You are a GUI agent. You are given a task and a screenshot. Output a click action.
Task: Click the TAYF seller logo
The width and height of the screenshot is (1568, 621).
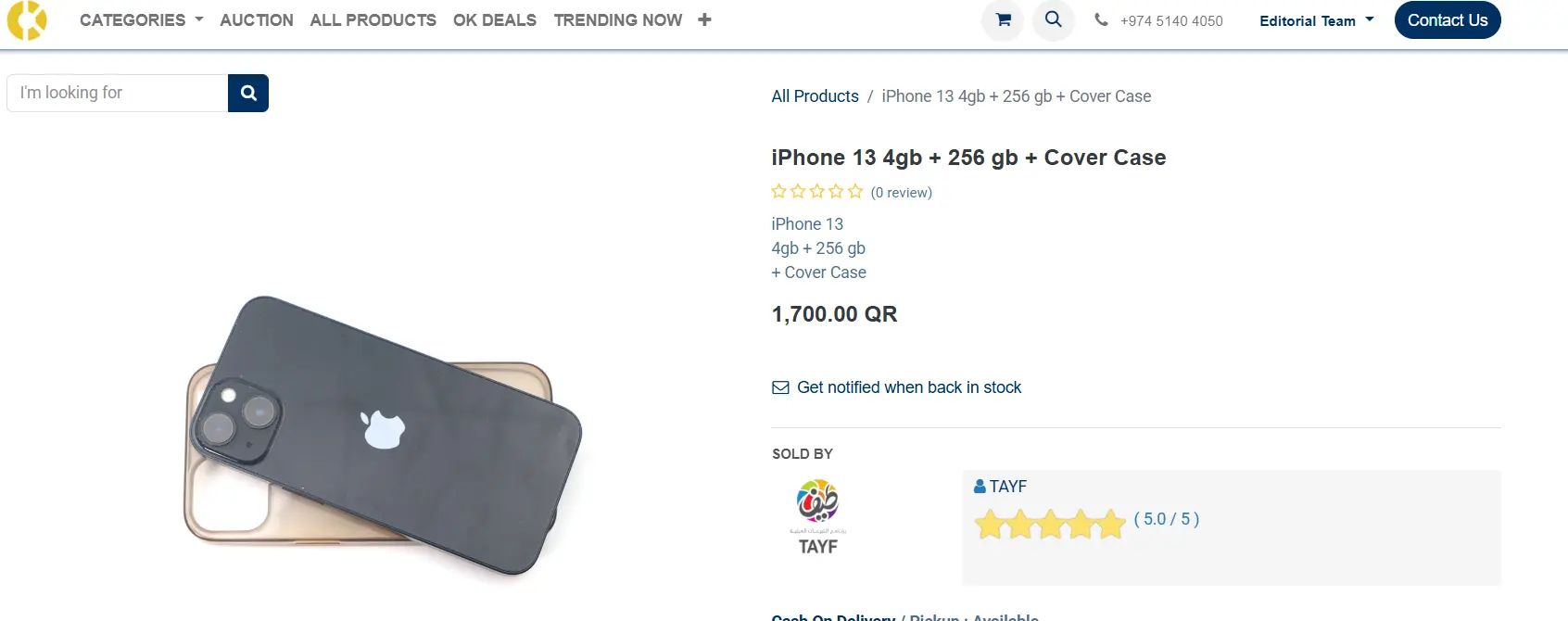pos(817,516)
